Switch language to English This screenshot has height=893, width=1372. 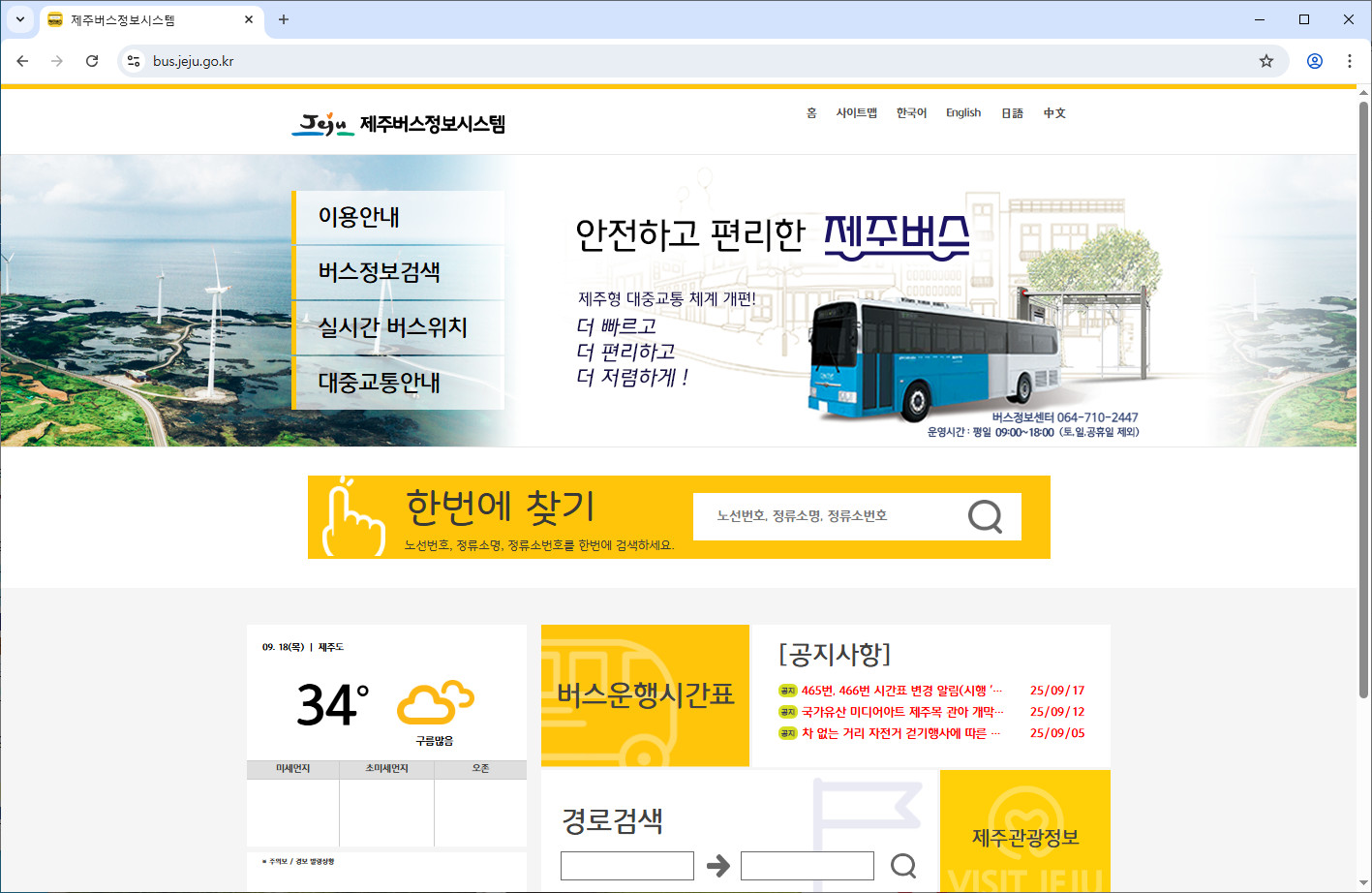[x=963, y=113]
